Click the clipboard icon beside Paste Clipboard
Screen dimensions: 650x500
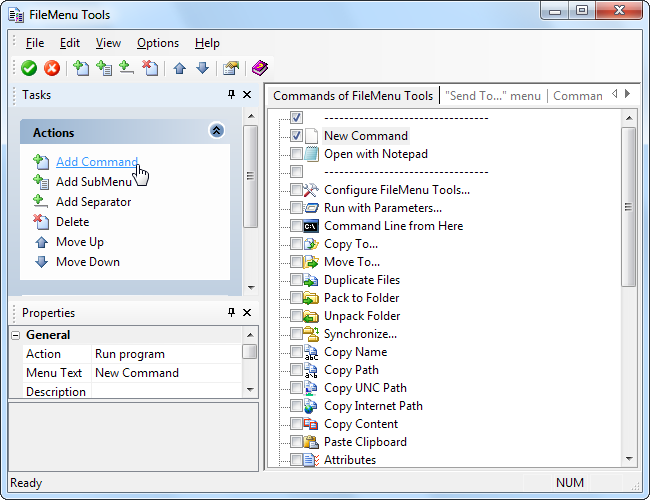pos(311,442)
